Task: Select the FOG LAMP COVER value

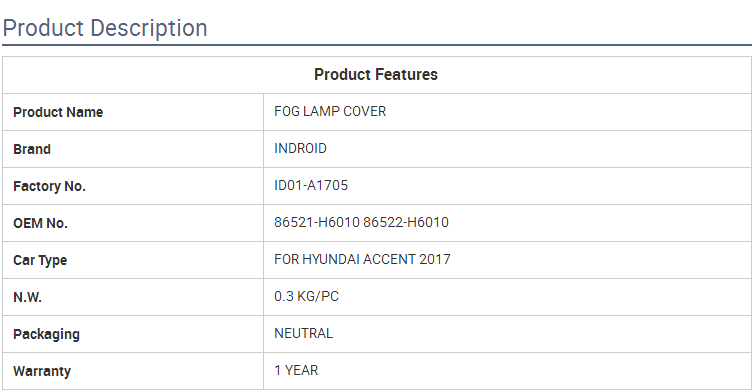Action: (330, 111)
